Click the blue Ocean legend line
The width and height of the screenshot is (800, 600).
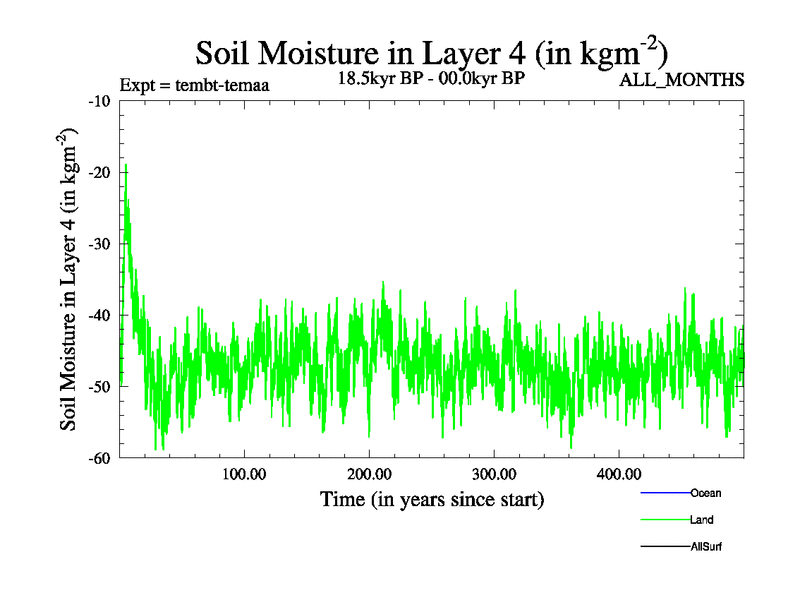tap(664, 493)
